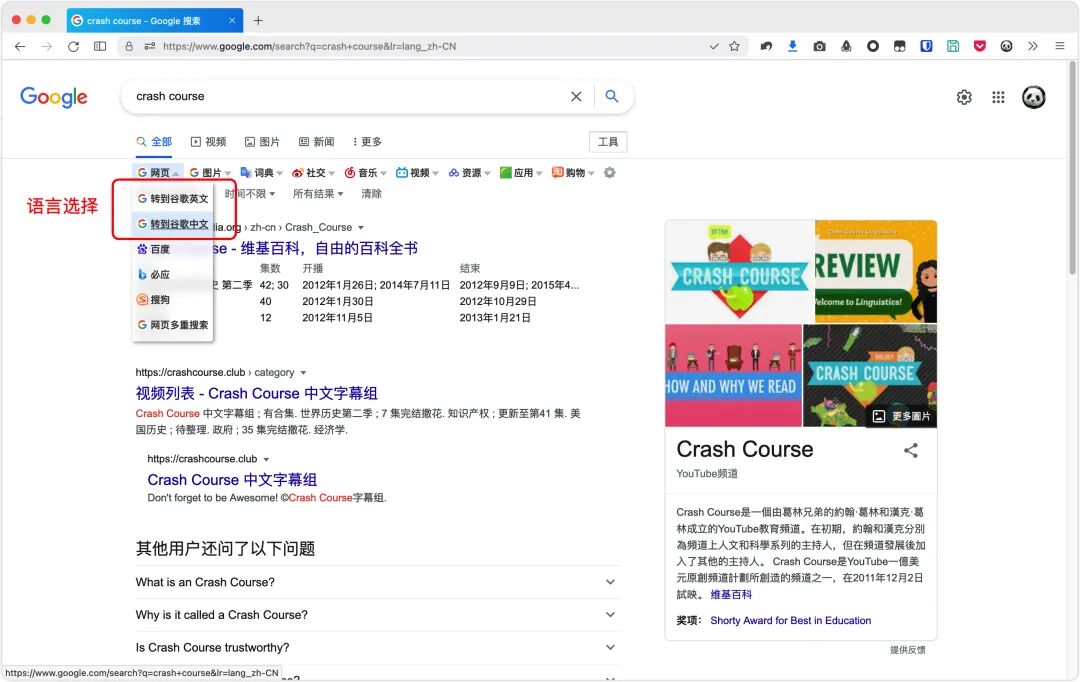The width and height of the screenshot is (1080, 682).
Task: Click 清除 to clear filters
Action: (x=371, y=194)
